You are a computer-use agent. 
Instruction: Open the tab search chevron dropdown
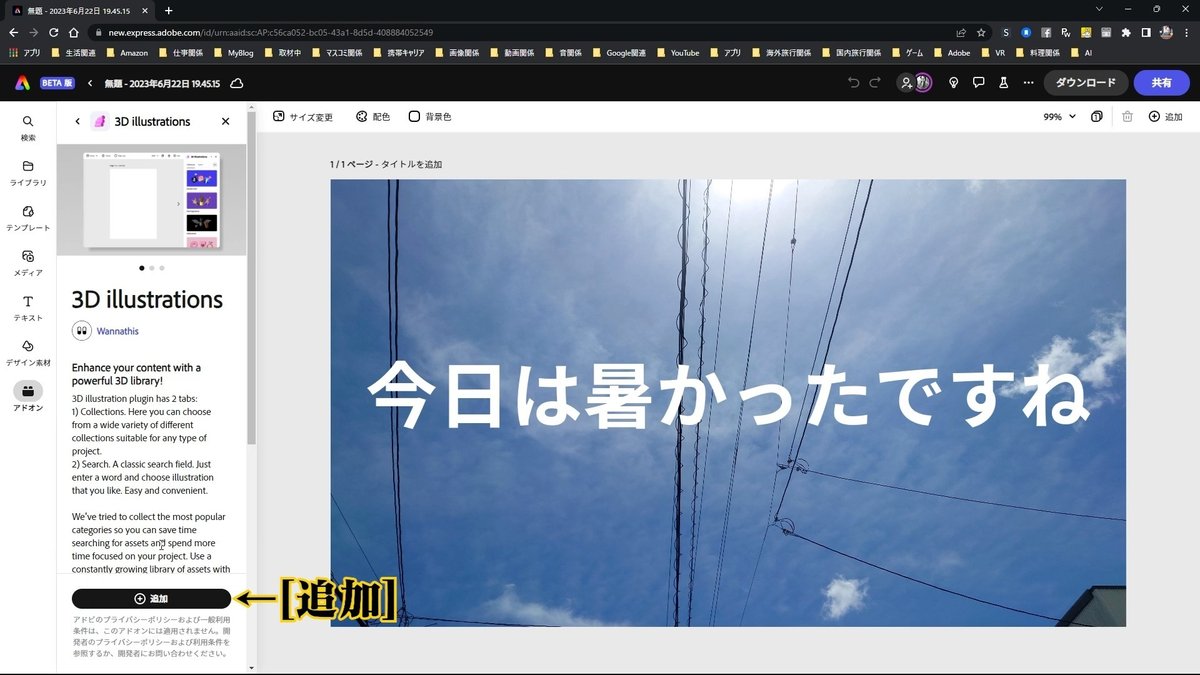[x=1101, y=9]
